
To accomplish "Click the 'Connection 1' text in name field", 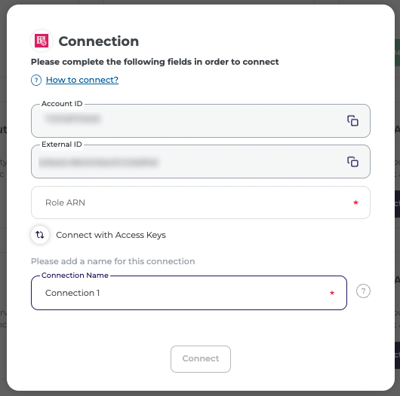I will click(72, 293).
